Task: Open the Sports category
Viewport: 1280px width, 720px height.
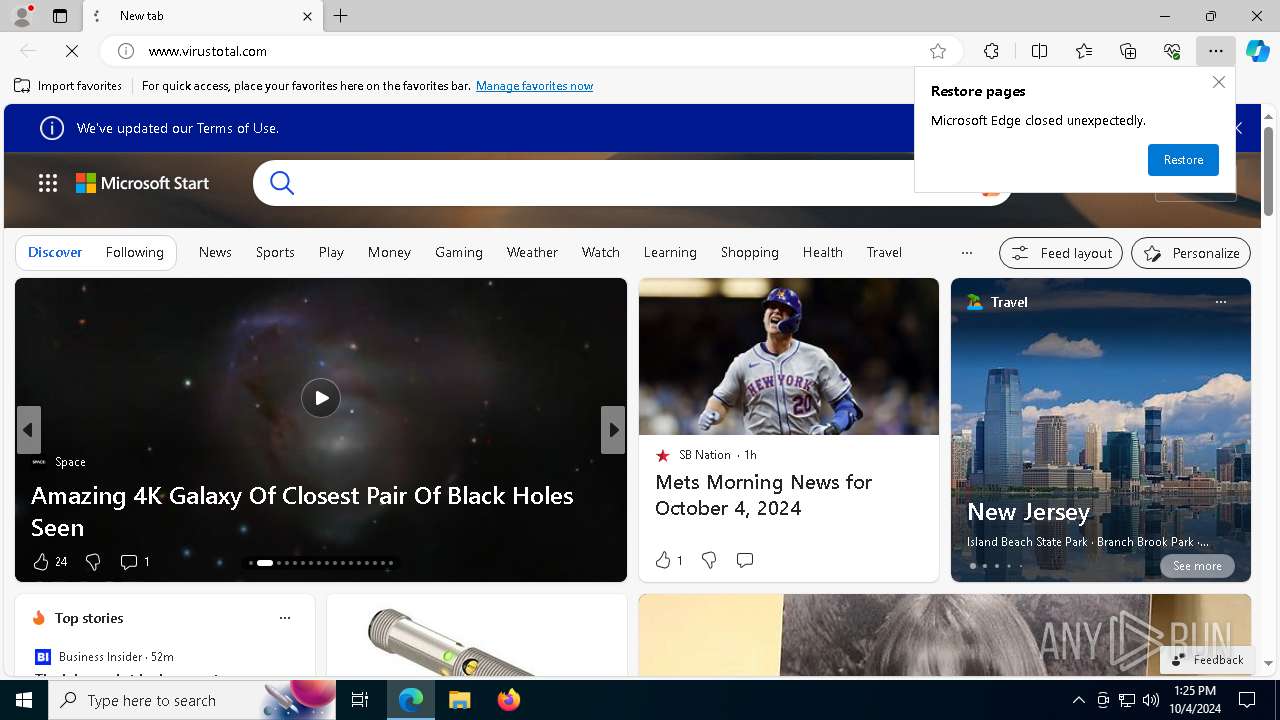Action: (275, 252)
